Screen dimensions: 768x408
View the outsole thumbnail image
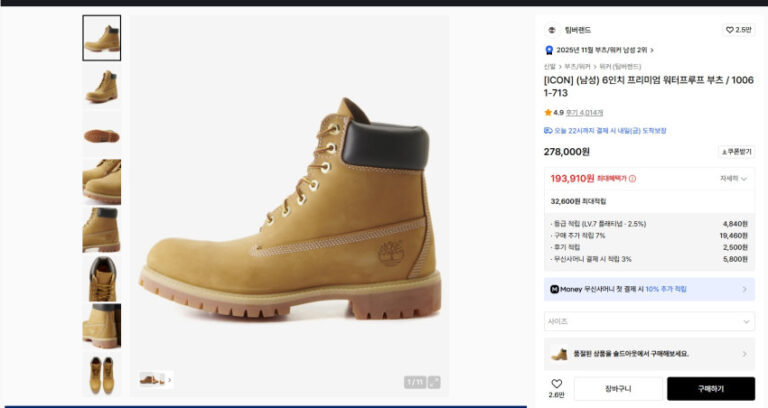coord(101,134)
